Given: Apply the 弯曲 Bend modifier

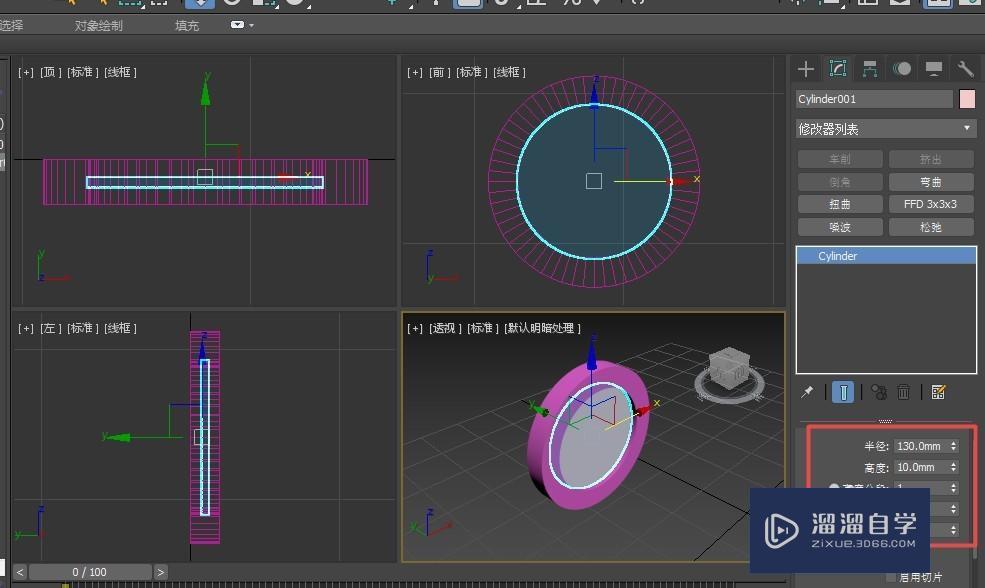Looking at the screenshot, I should pos(930,181).
